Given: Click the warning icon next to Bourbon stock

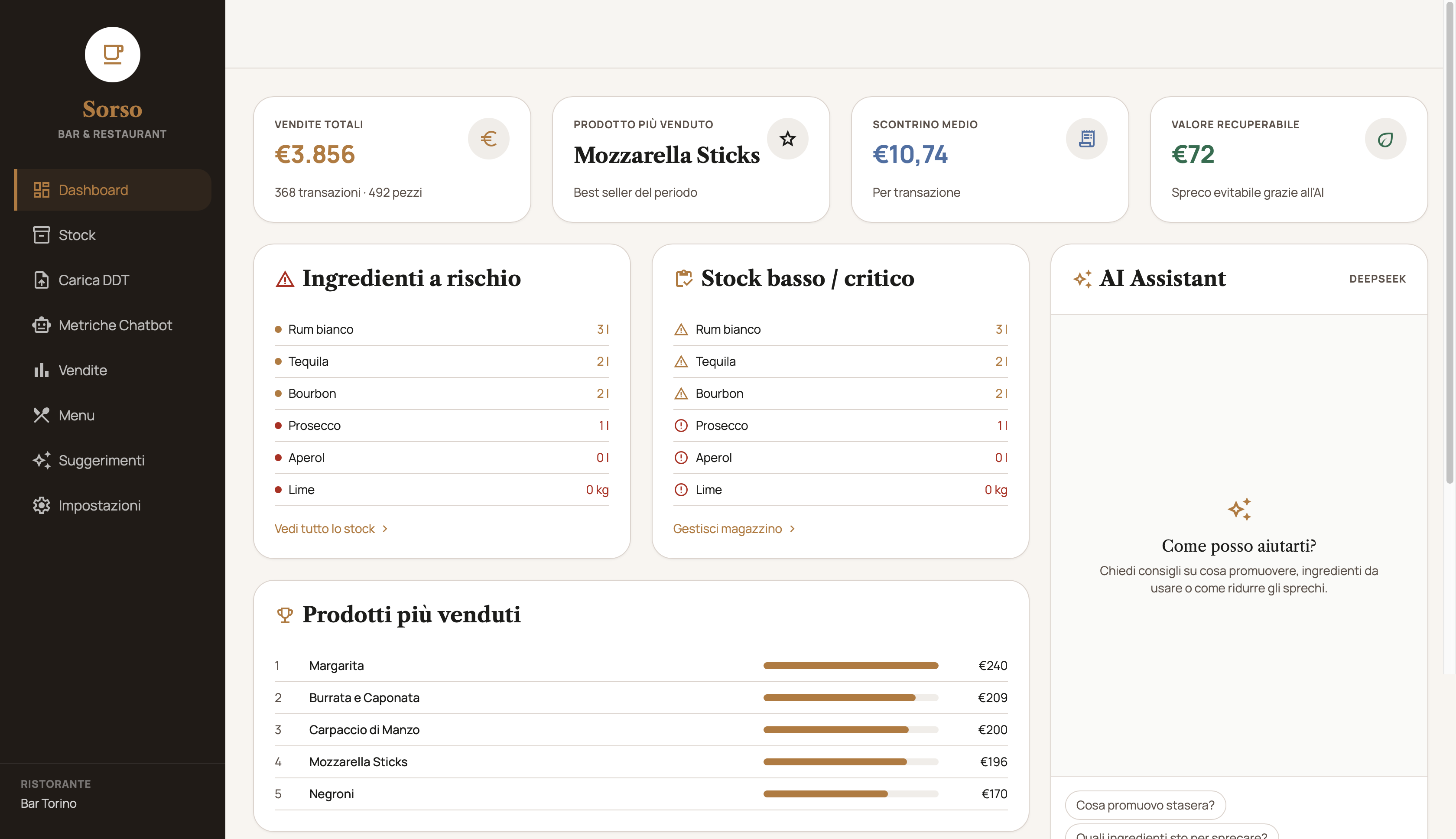Looking at the screenshot, I should [680, 393].
